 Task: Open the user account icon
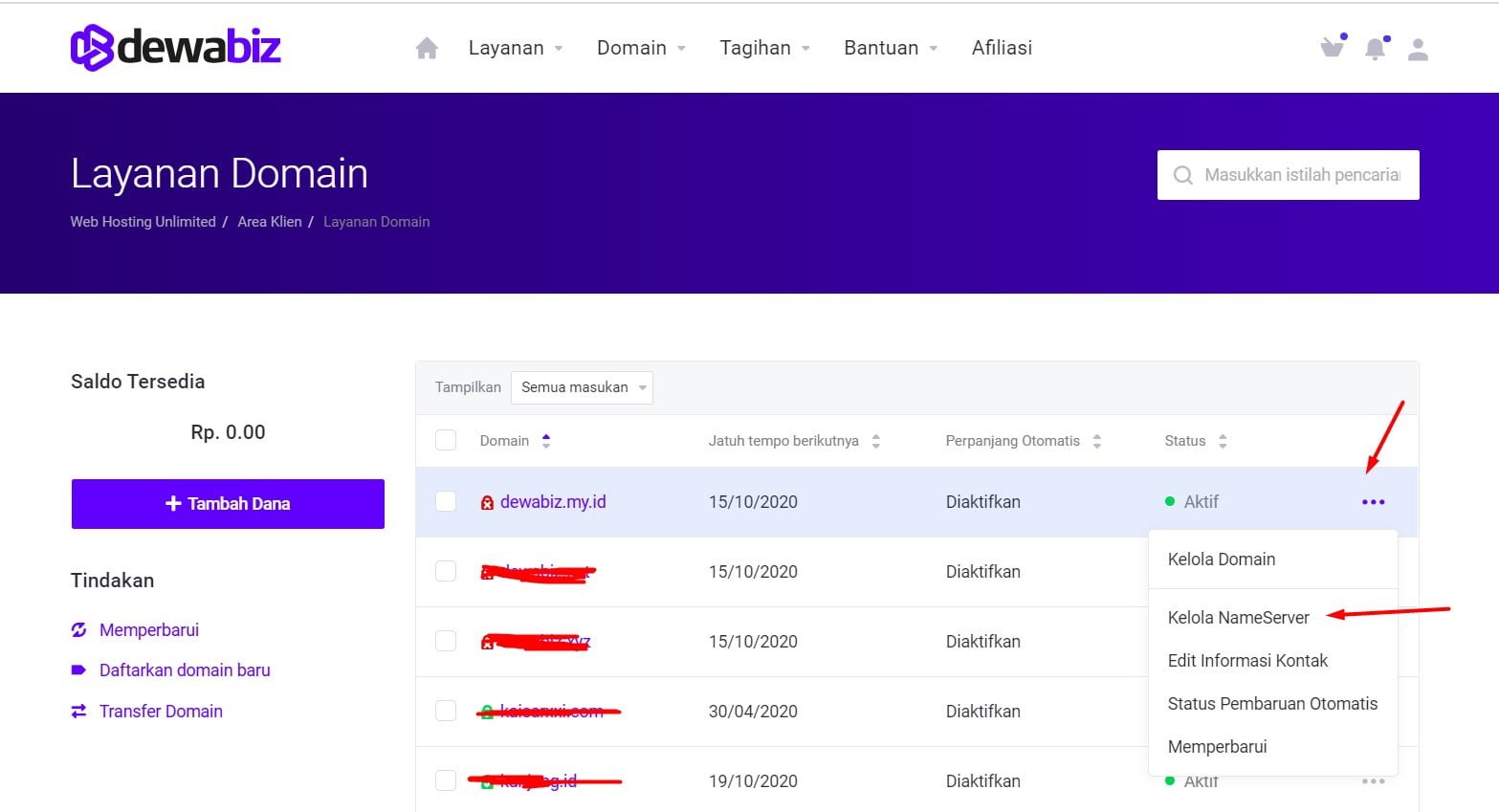click(x=1418, y=50)
